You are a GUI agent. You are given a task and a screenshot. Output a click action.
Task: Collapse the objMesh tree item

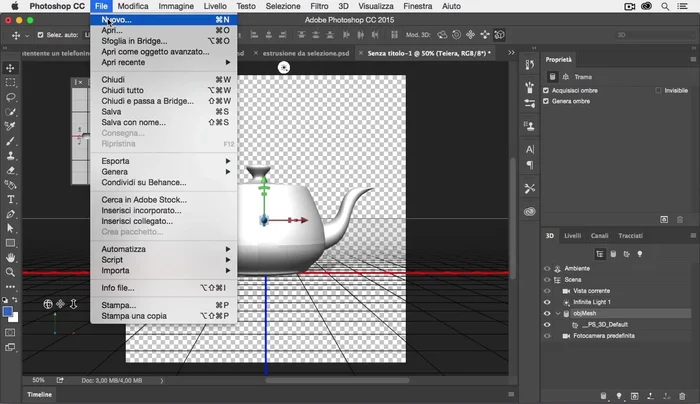559,314
